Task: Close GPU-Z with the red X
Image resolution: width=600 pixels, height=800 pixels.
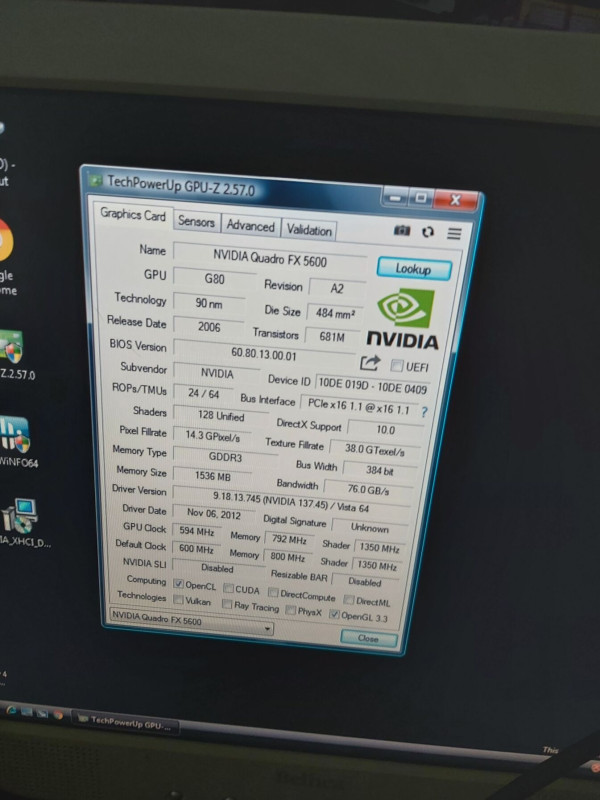Action: [x=455, y=199]
